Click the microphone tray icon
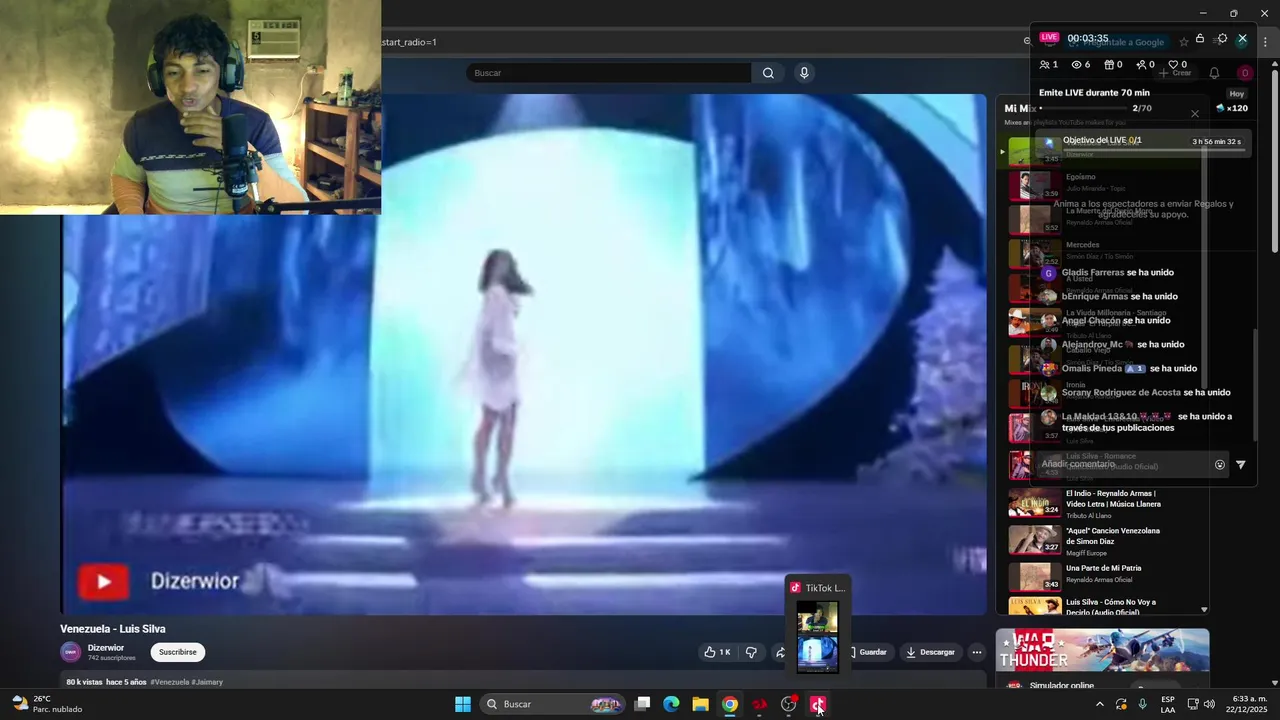This screenshot has height=720, width=1280. point(1142,704)
